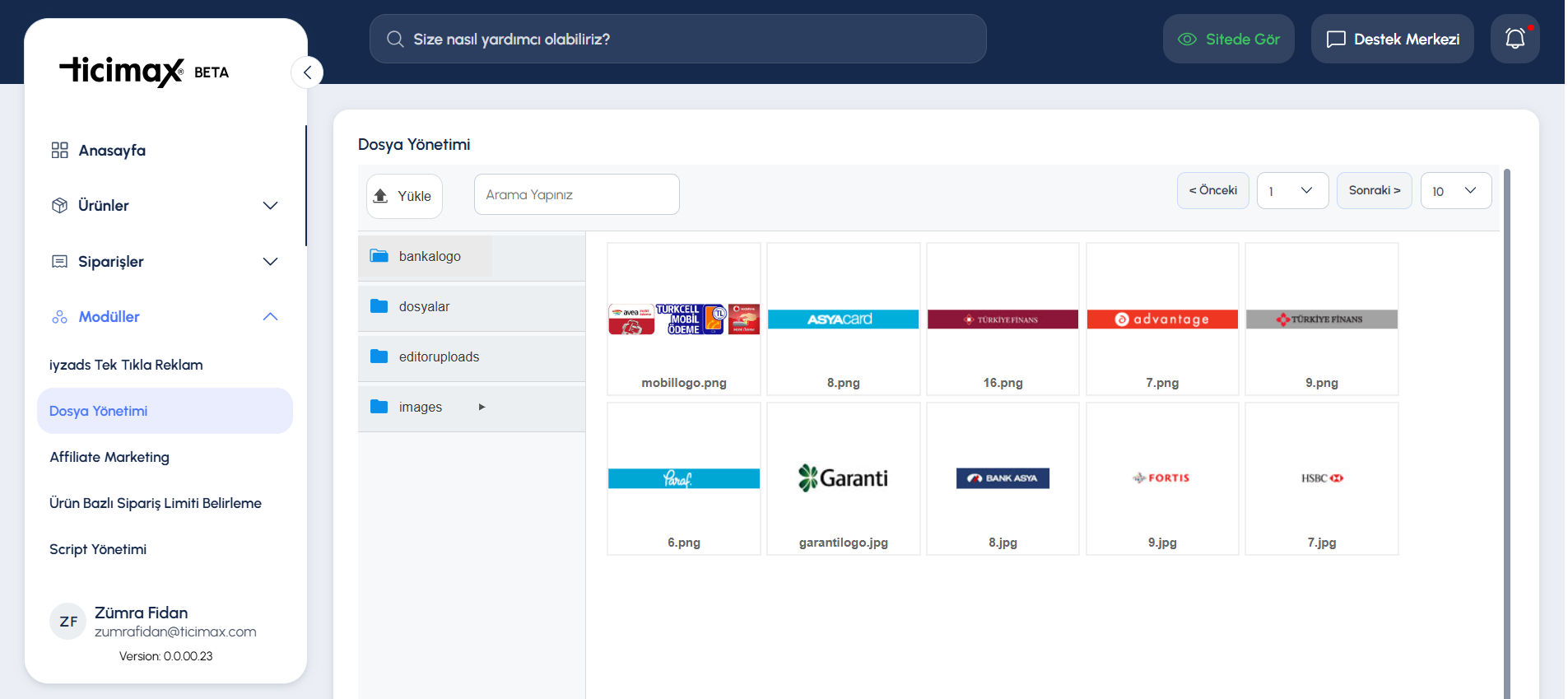Select the 16.png Türkiye Finans thumbnail
Image resolution: width=1568 pixels, height=699 pixels.
(x=1003, y=319)
